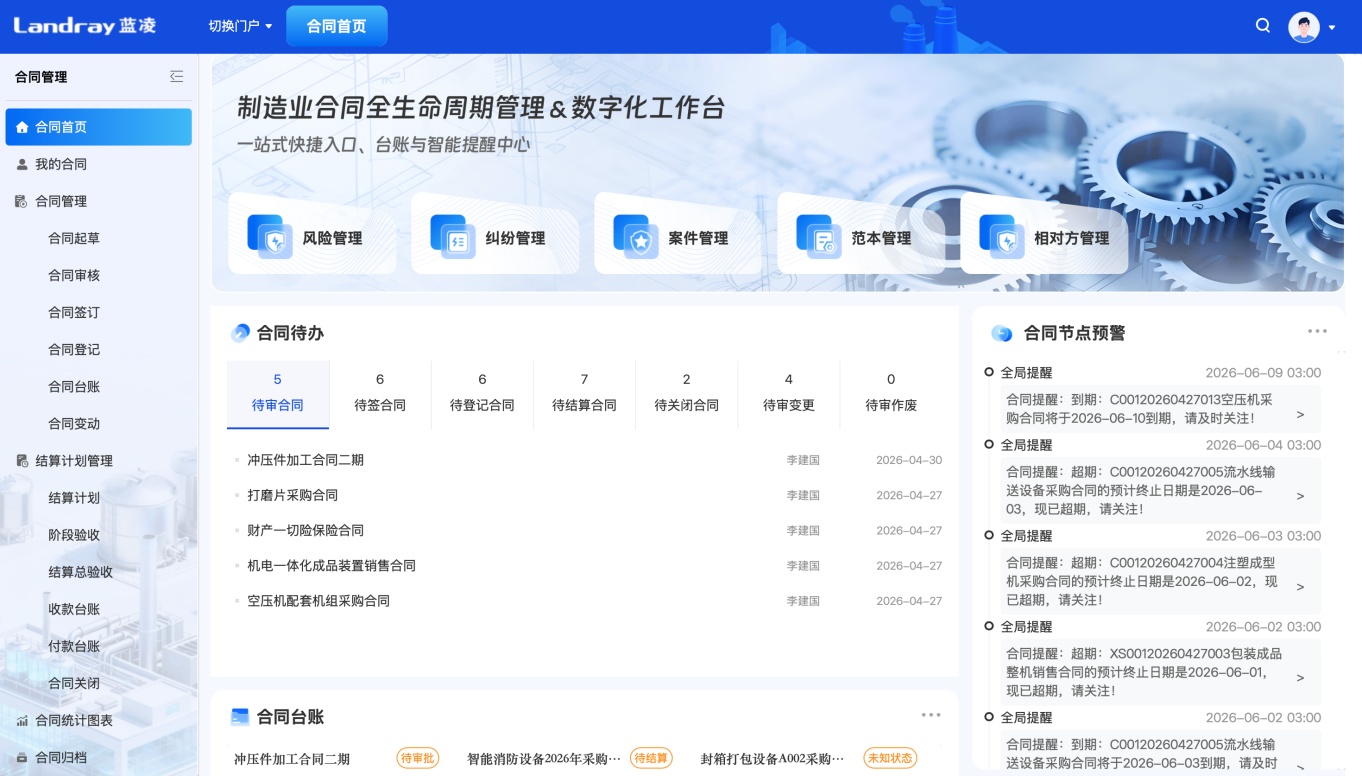
Task: Switch to the 待审作废 tab
Action: (891, 394)
